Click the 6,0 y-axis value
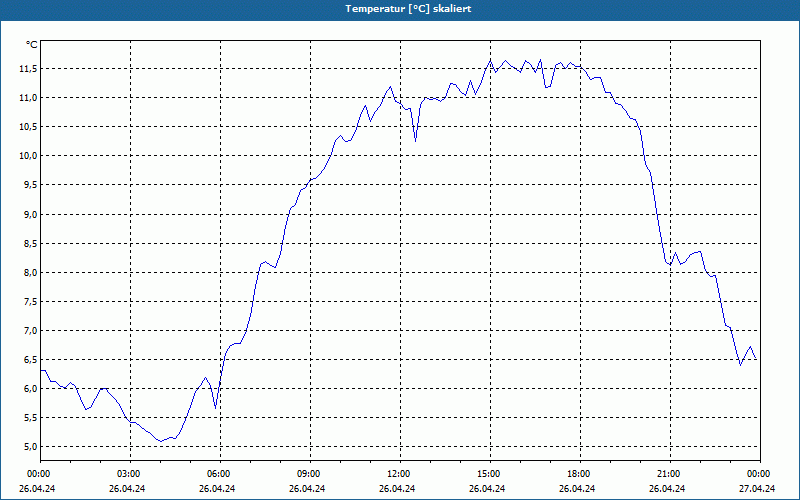The image size is (800, 500). tap(30, 389)
